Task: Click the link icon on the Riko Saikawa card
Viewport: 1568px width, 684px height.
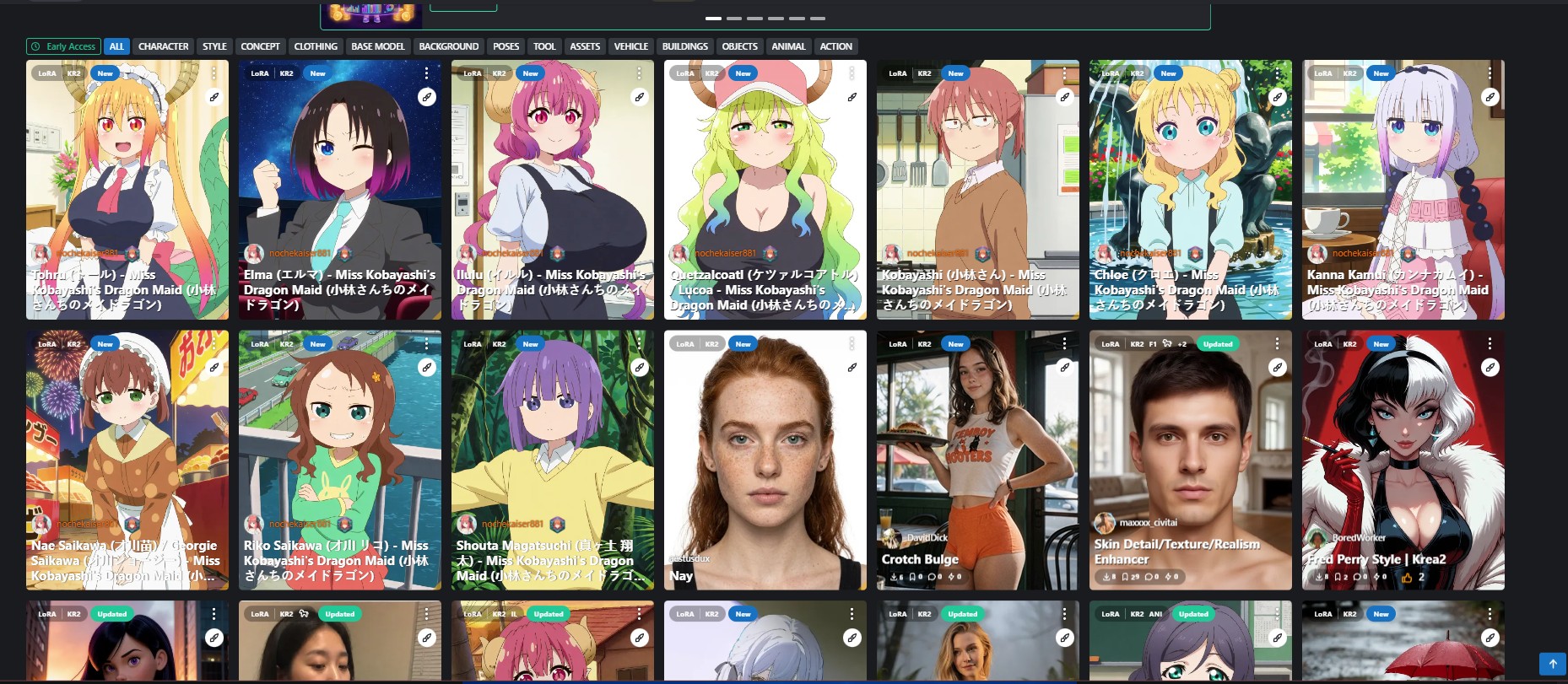Action: (427, 368)
